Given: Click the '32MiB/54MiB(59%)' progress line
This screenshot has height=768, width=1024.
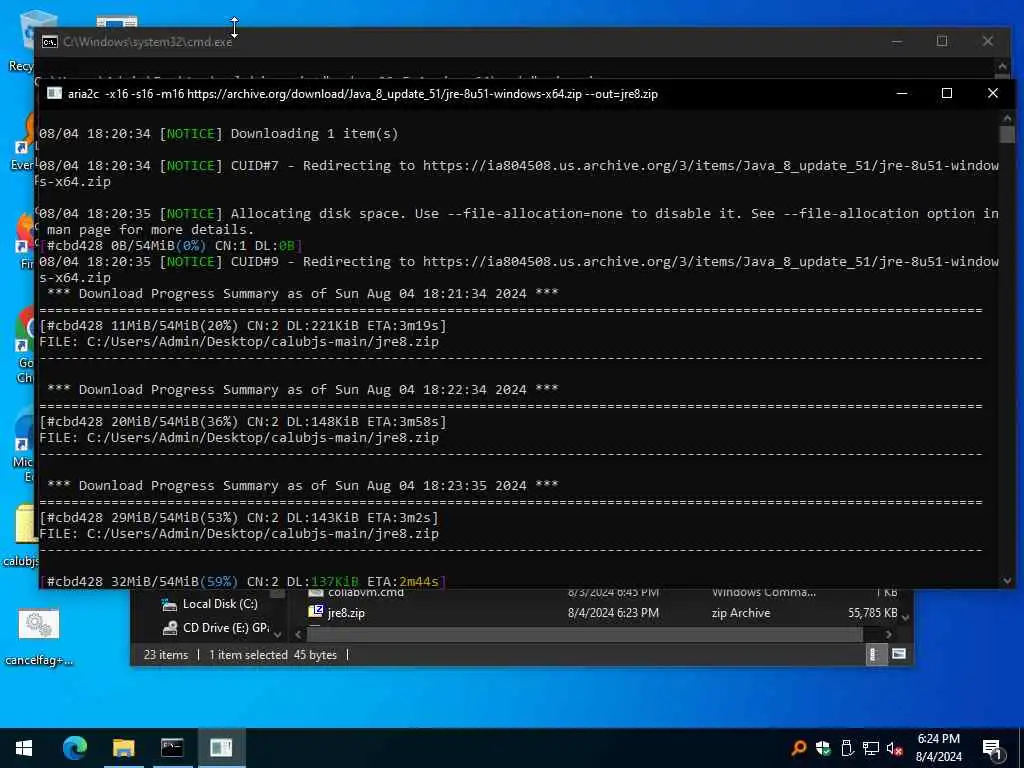Looking at the screenshot, I should click(242, 582).
